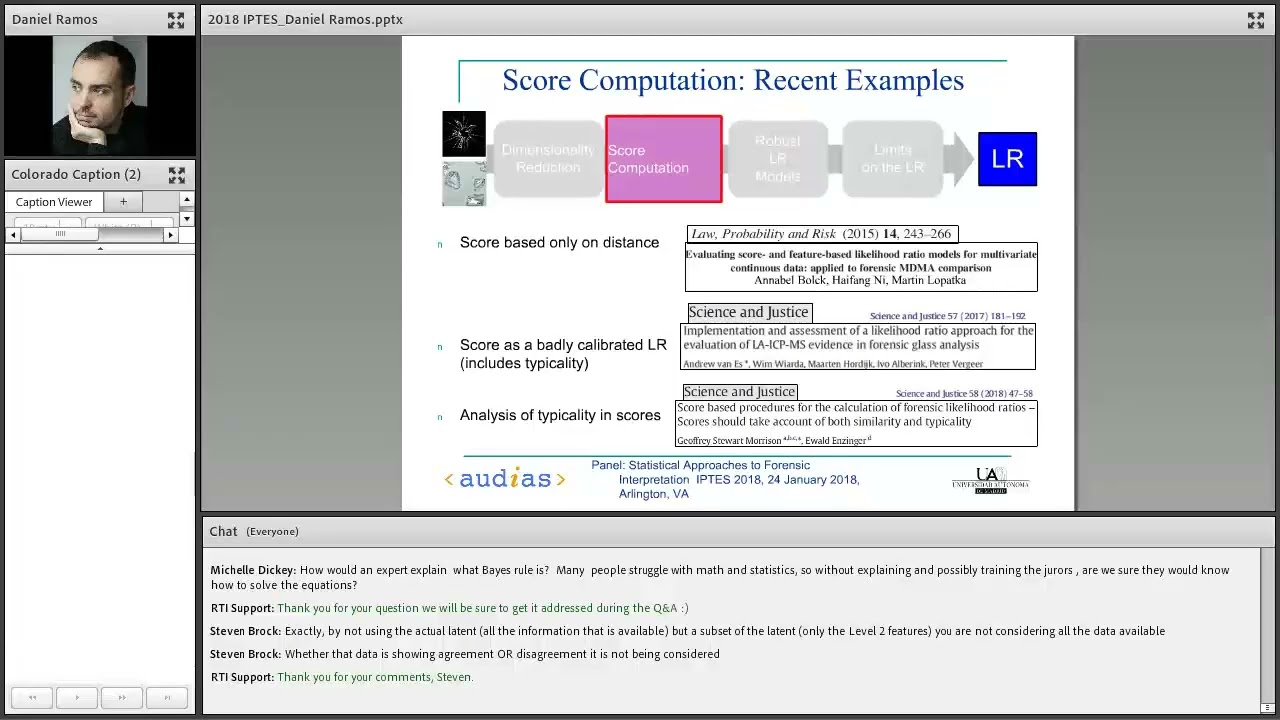Add a new caption tab with plus
The image size is (1280, 720).
[123, 202]
